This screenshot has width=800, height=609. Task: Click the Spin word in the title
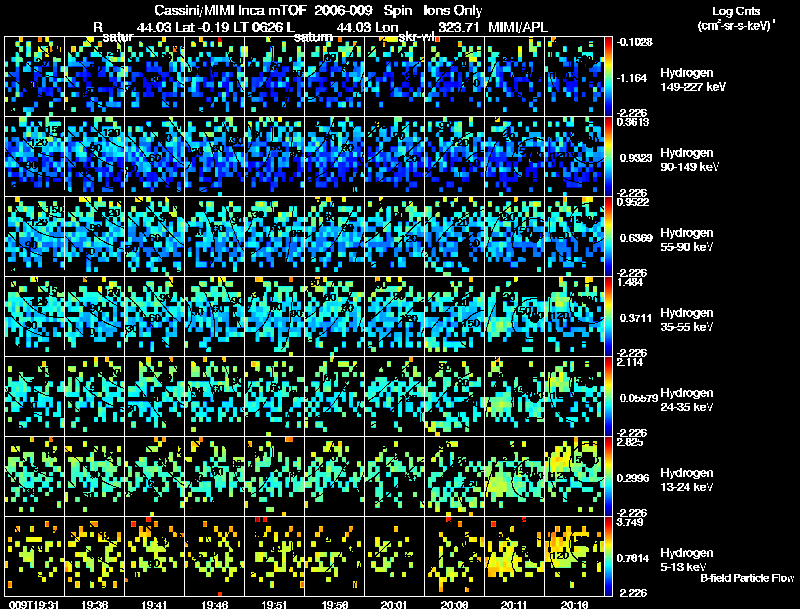tap(397, 10)
